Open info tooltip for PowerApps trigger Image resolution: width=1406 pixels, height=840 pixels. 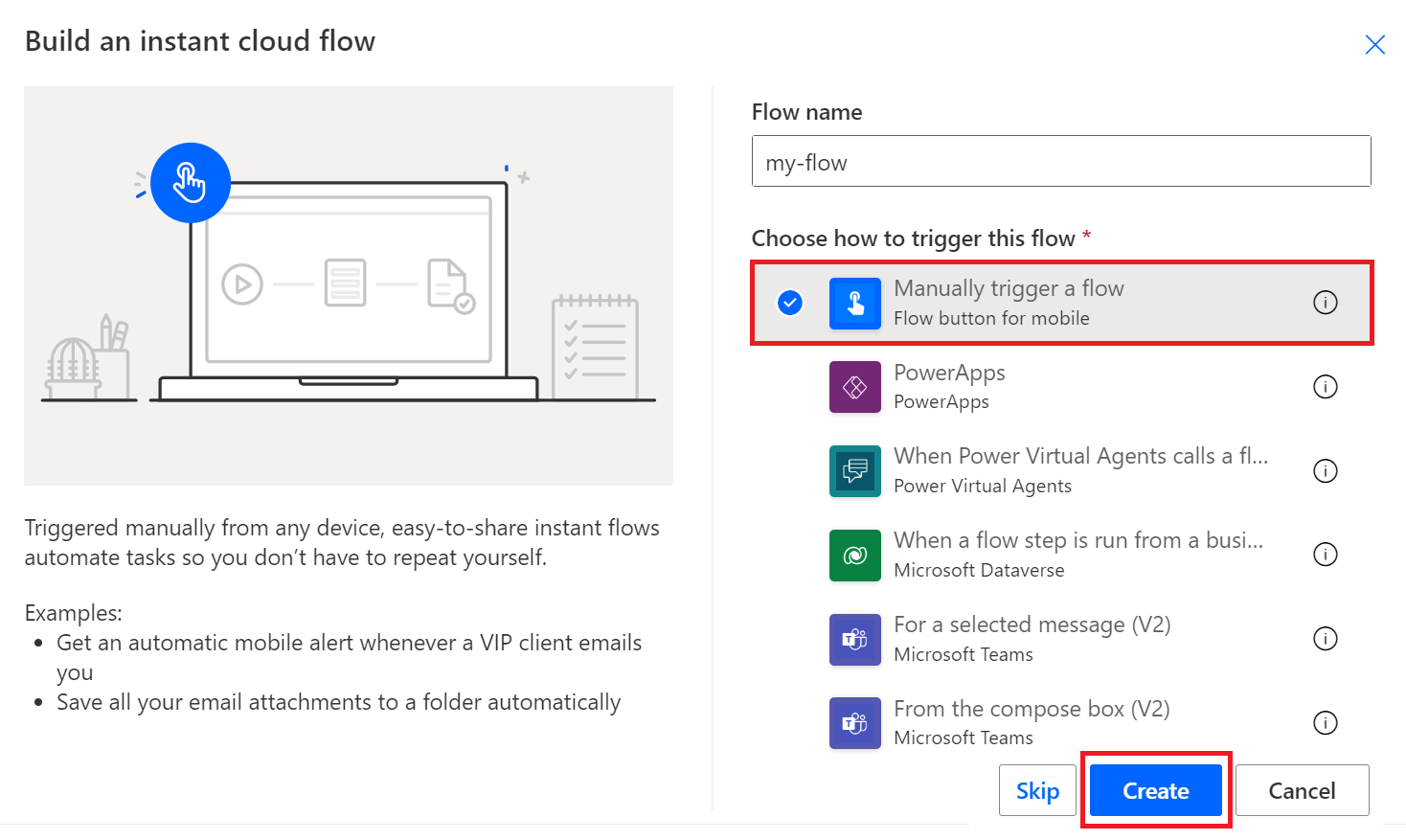(x=1326, y=386)
